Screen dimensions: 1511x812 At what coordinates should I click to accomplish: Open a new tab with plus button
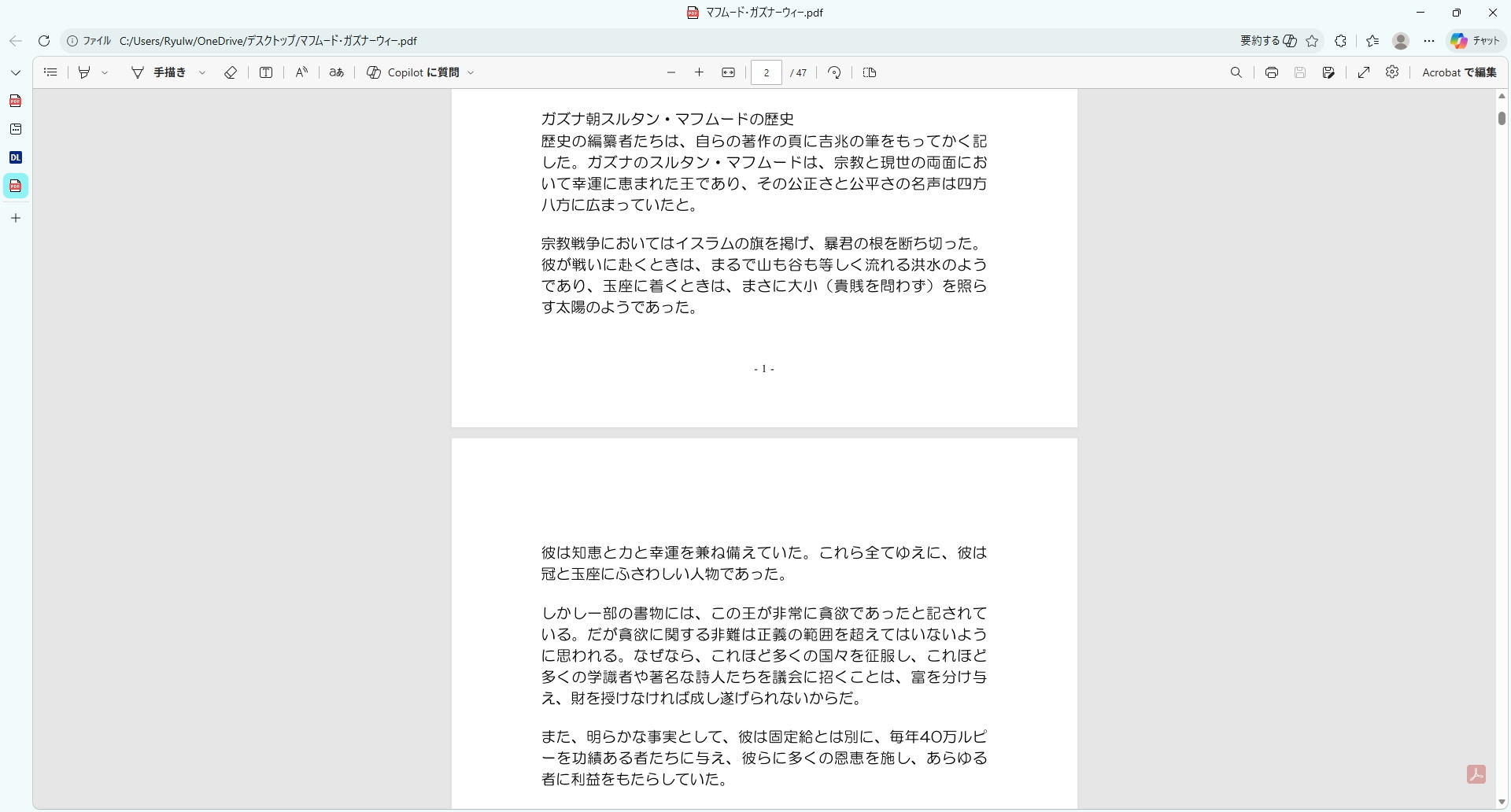click(x=16, y=218)
